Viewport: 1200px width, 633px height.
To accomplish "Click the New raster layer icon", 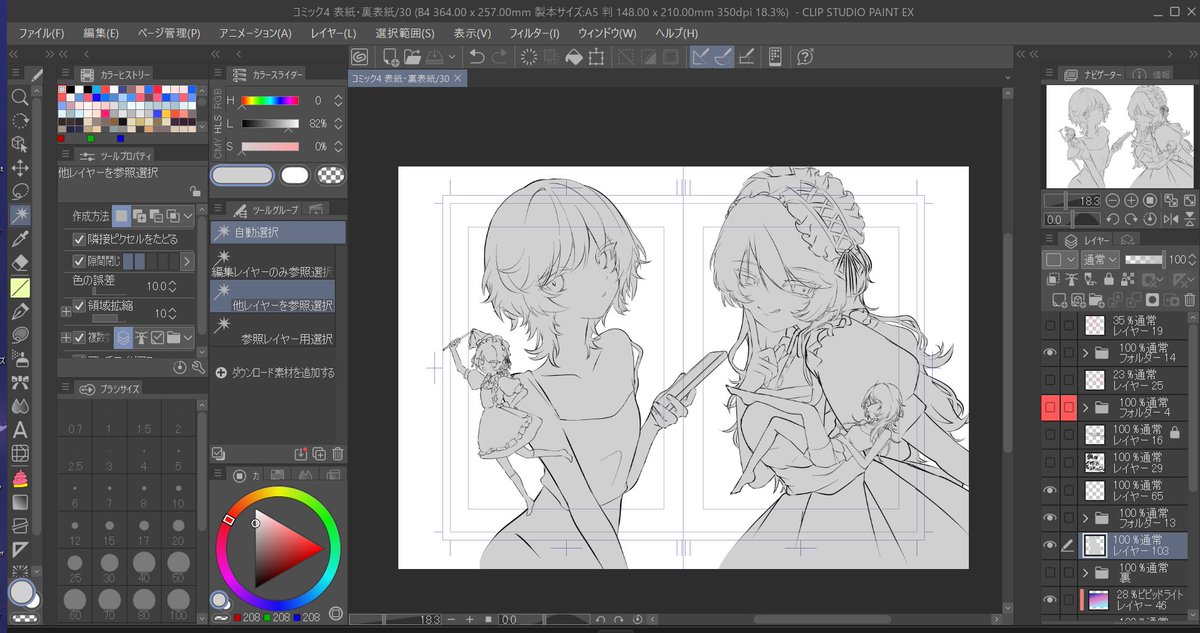I will click(x=1058, y=299).
